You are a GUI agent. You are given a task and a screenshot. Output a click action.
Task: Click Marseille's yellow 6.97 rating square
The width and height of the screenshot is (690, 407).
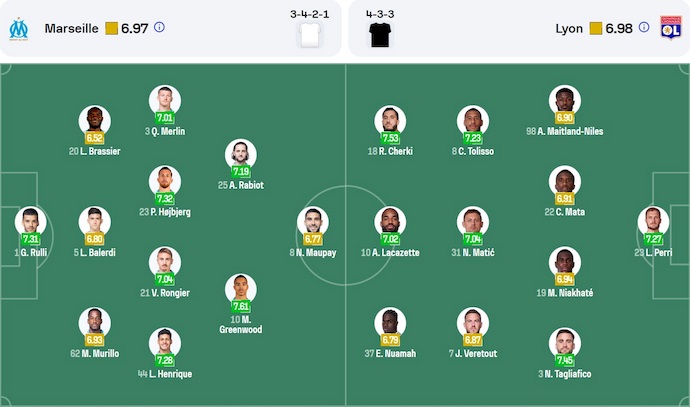tap(111, 28)
